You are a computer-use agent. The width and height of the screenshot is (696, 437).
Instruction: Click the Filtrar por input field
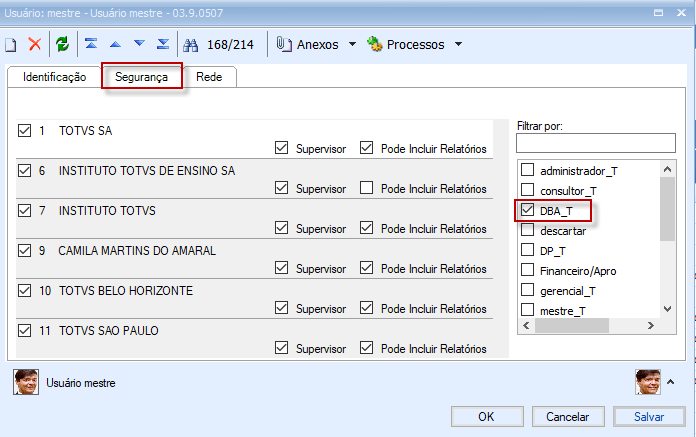pyautogui.click(x=596, y=143)
